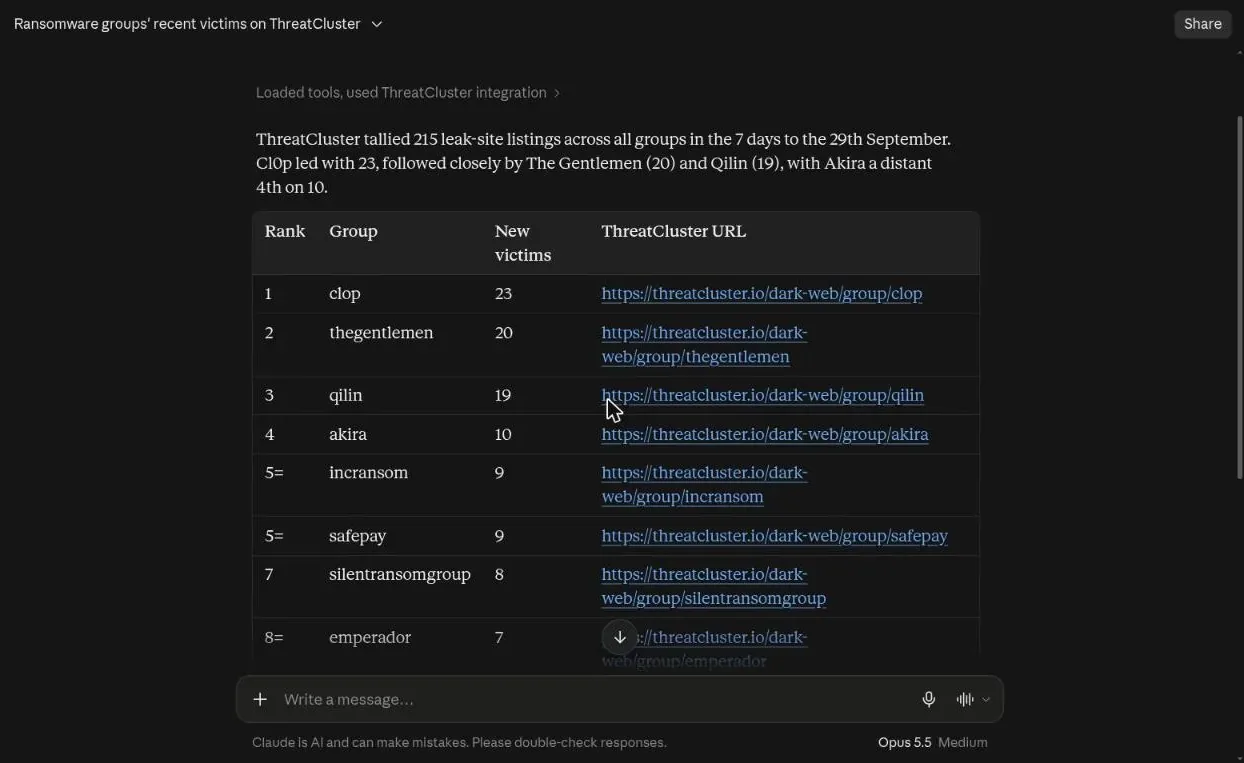Click the scroll-to-bottom arrow button
This screenshot has height=763, width=1244.
tap(620, 637)
